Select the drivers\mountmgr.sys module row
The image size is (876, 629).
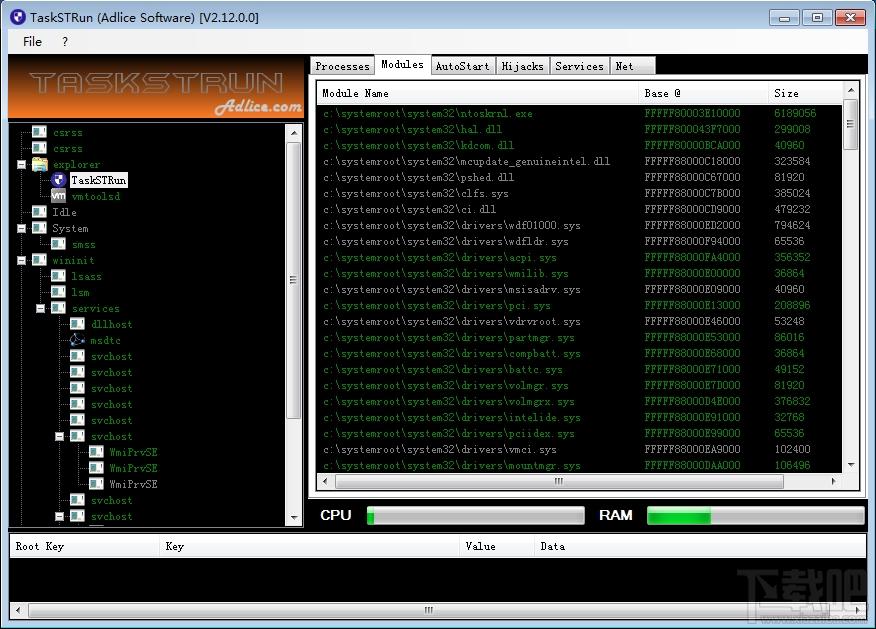tap(579, 465)
